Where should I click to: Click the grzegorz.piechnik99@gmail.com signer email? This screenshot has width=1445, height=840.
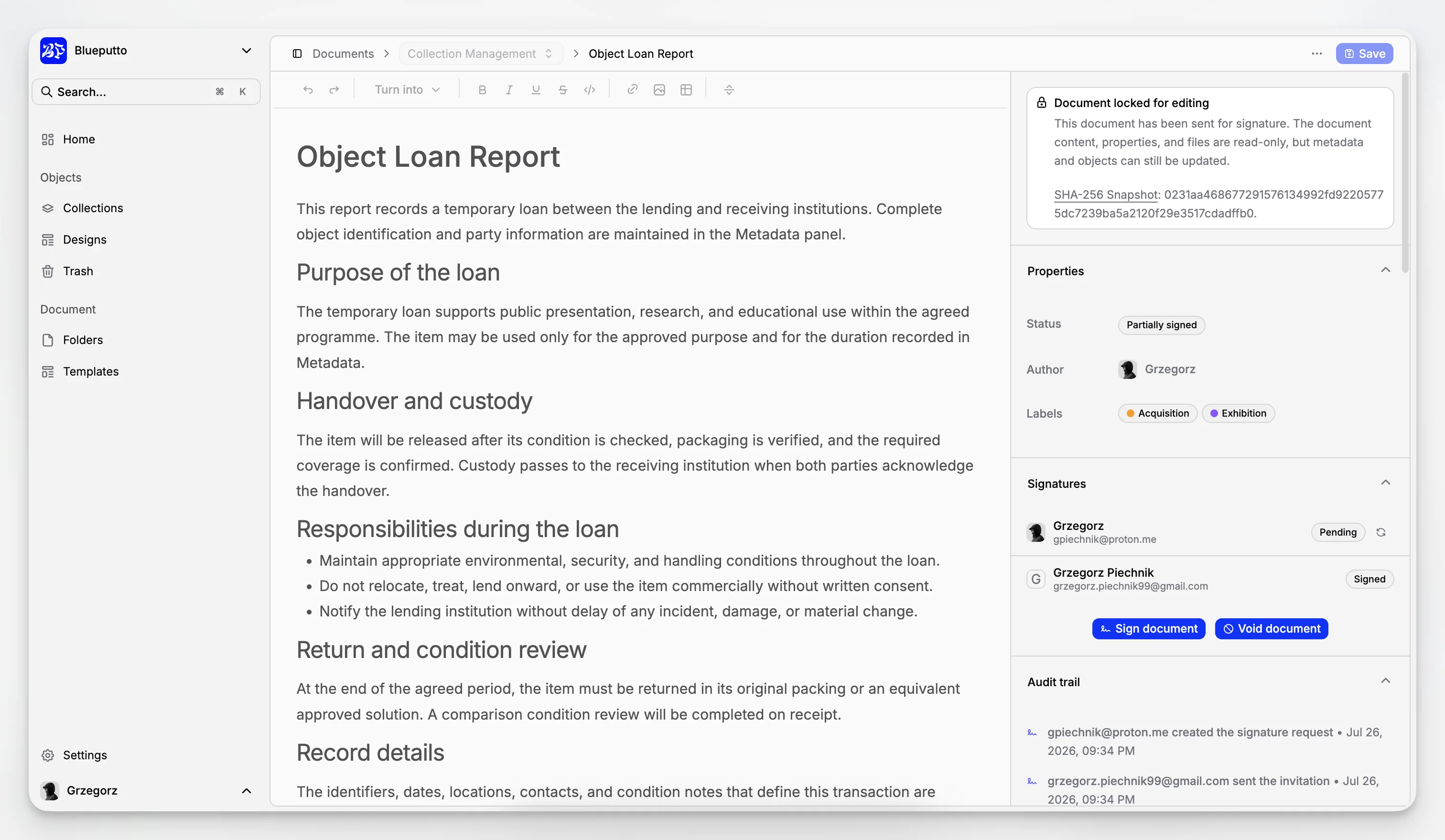coord(1130,587)
